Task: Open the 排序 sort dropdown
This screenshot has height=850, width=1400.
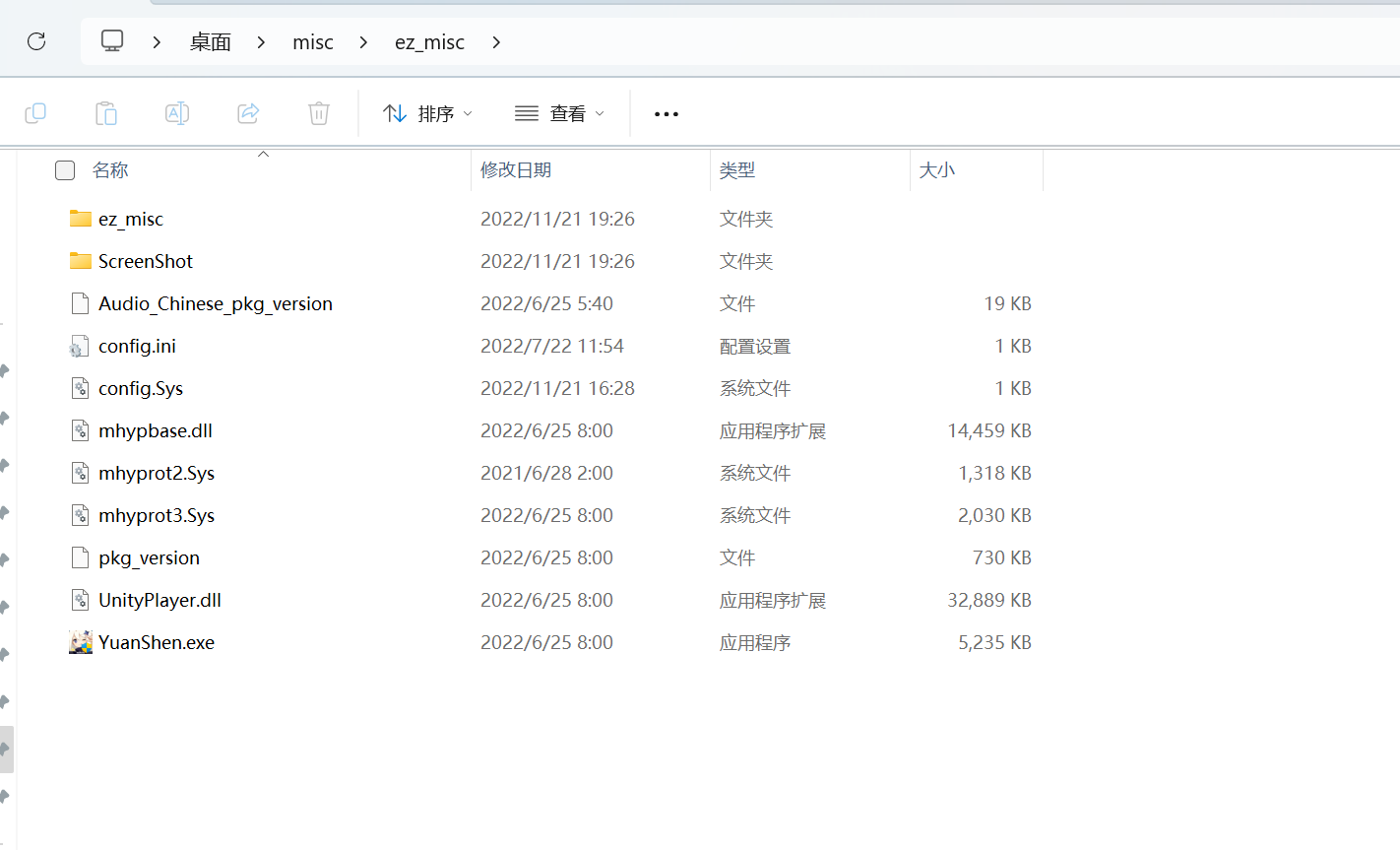Action: (427, 113)
